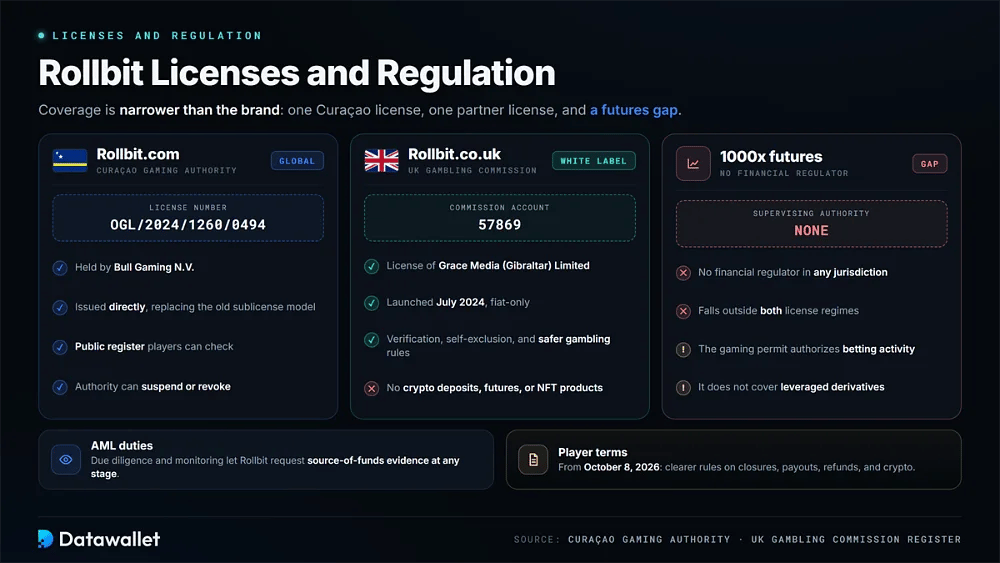The image size is (1000, 563).
Task: Click "source-of-funds evidence at any stage" text
Action: (x=275, y=467)
